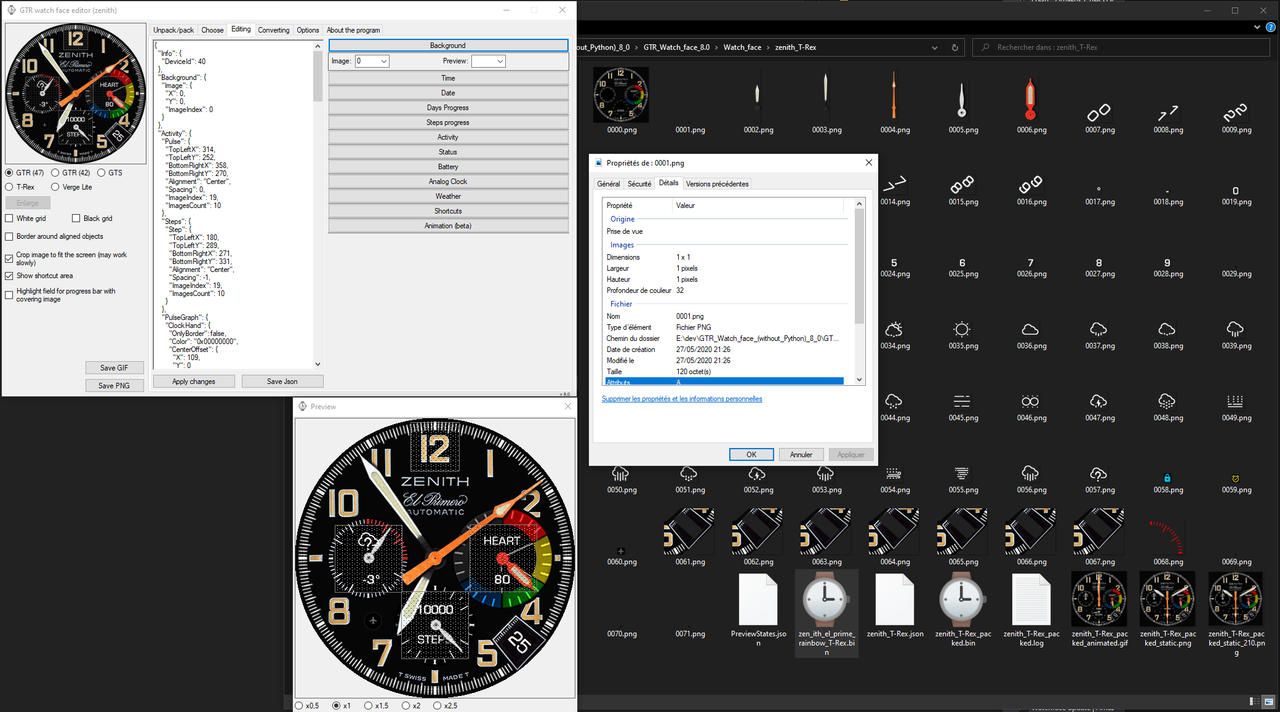Select the 0007.png file icon

click(1099, 113)
